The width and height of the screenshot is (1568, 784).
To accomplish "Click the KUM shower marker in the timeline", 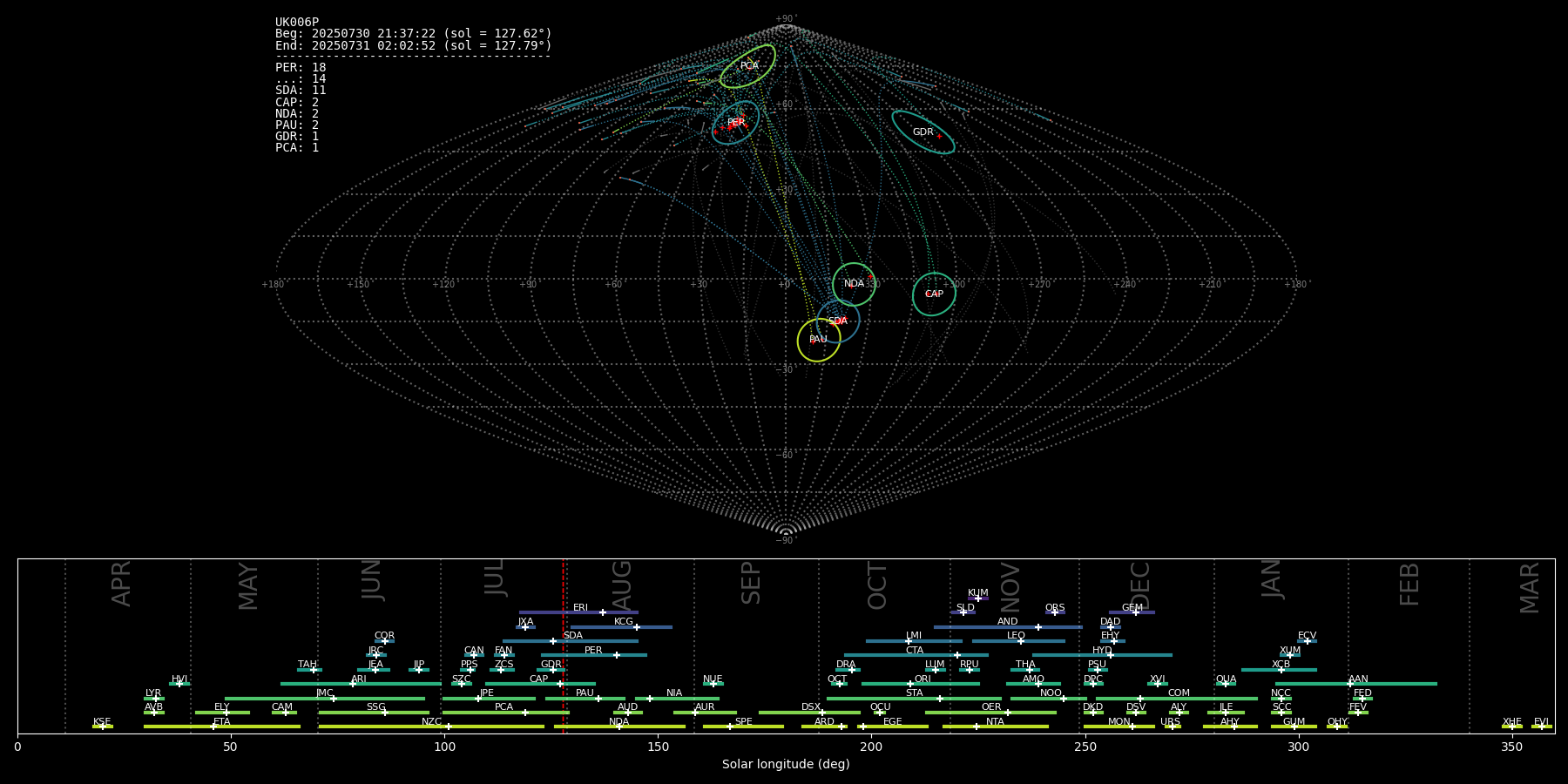I will click(x=978, y=598).
